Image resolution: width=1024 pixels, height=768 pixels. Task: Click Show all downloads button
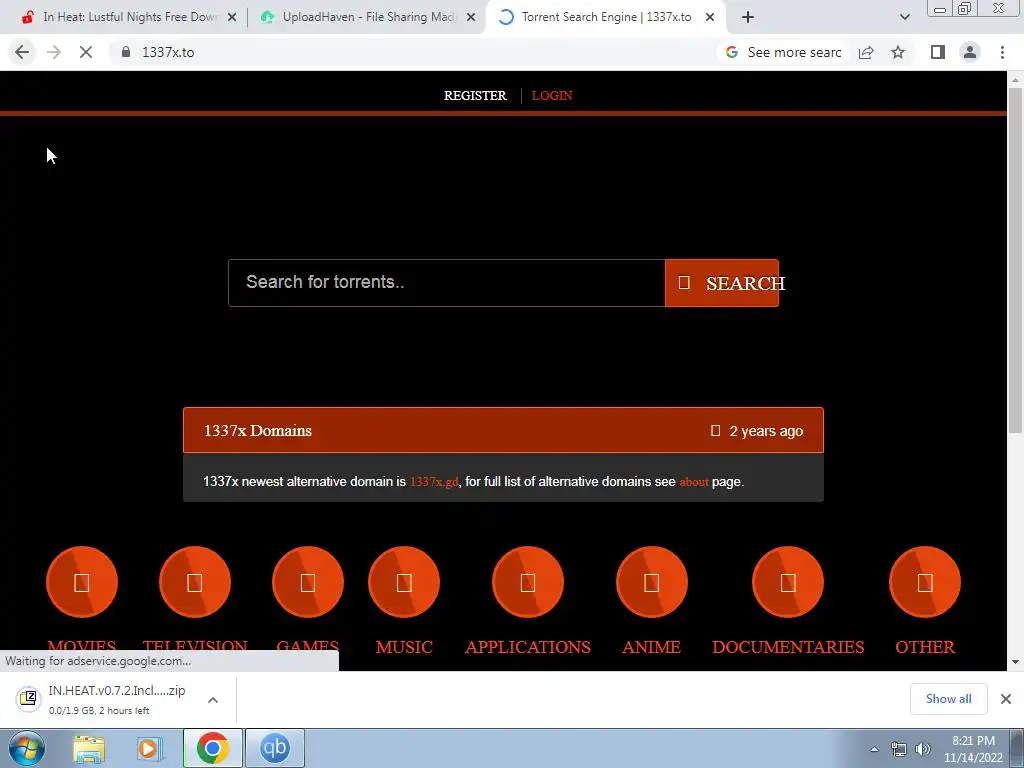948,699
